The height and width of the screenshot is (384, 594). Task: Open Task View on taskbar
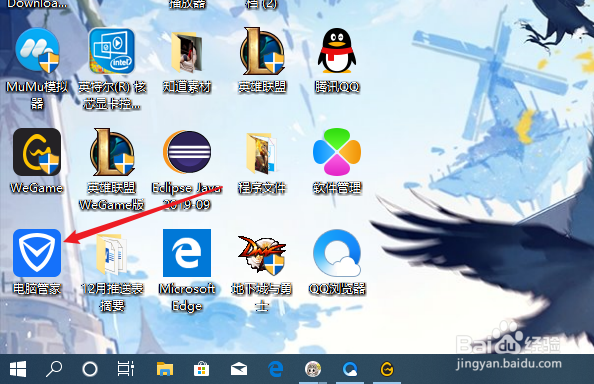pyautogui.click(x=126, y=369)
